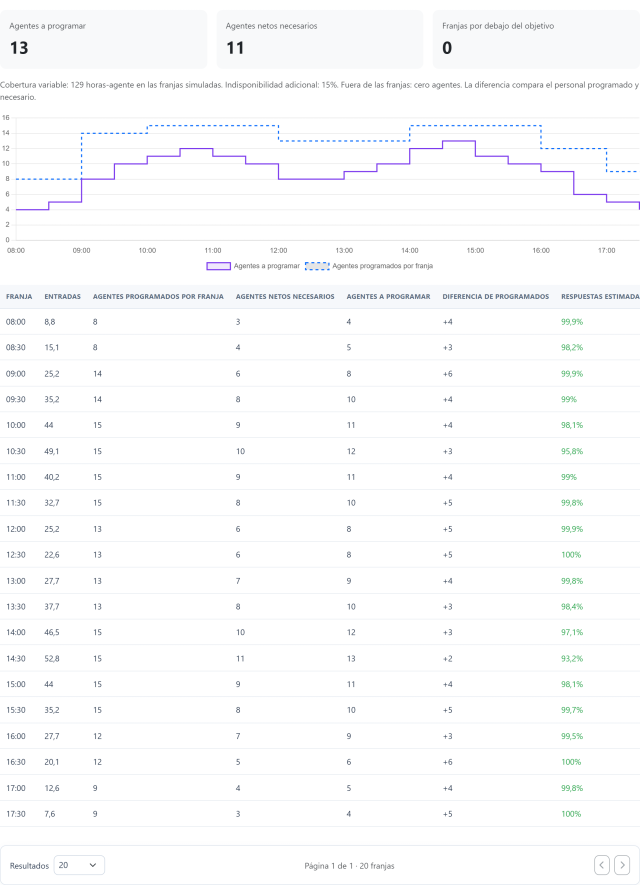
Task: Click the 'DIFERENCIA DE PROGRAMADOS' column header
Action: pos(496,296)
